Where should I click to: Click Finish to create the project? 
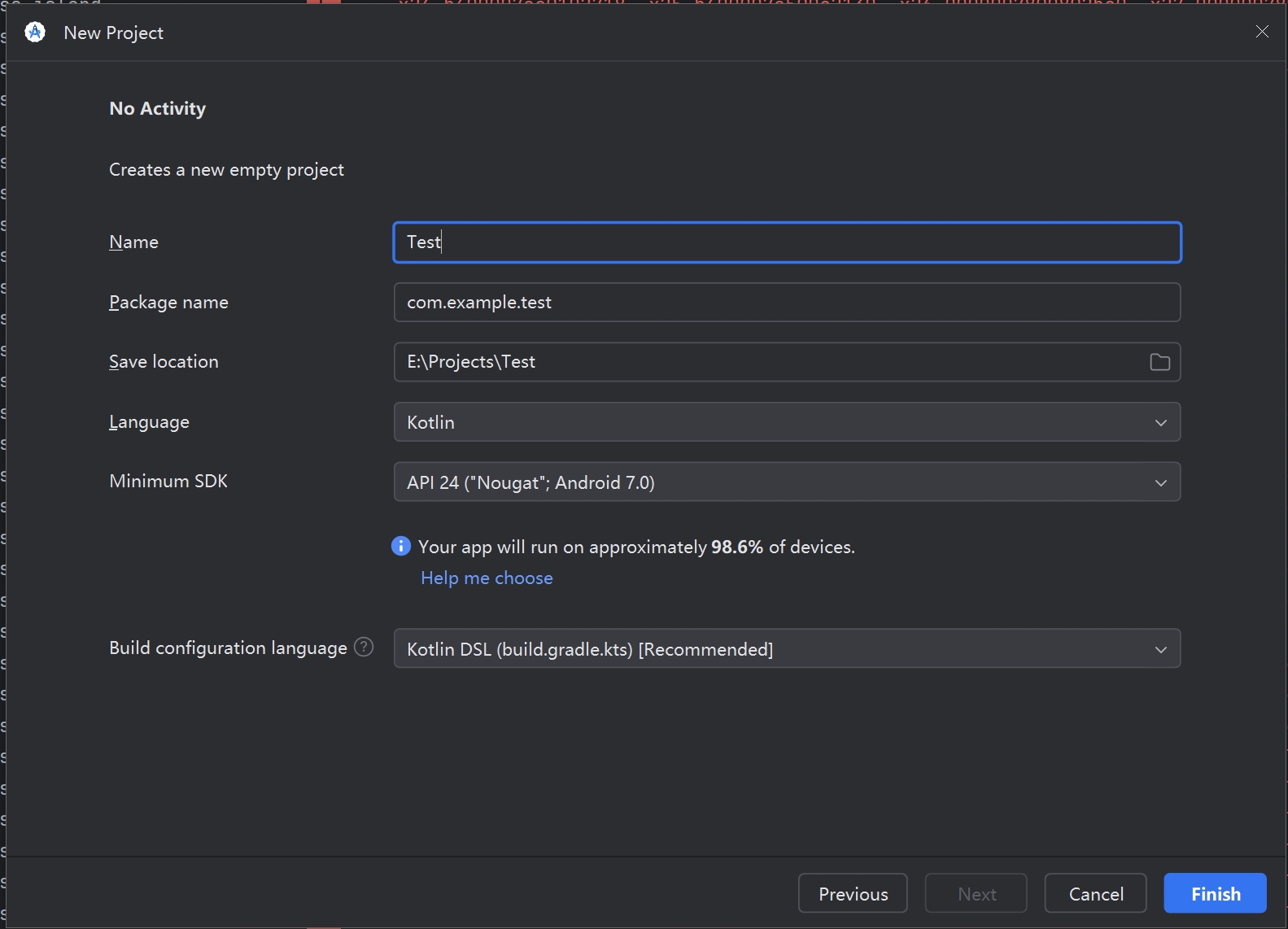1216,894
